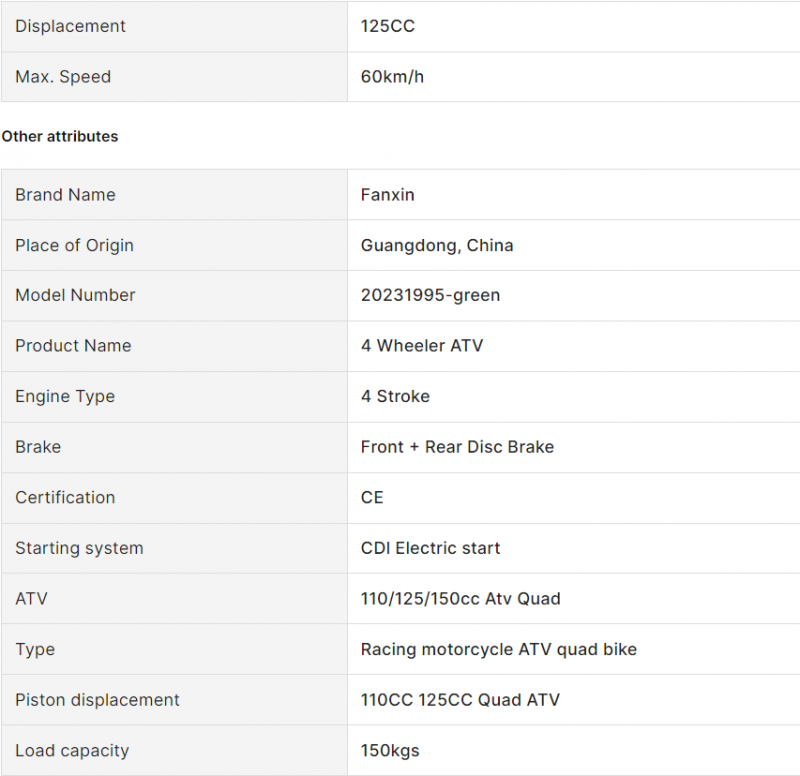This screenshot has width=800, height=776.
Task: Click the Guangdong, China origin value
Action: point(437,245)
